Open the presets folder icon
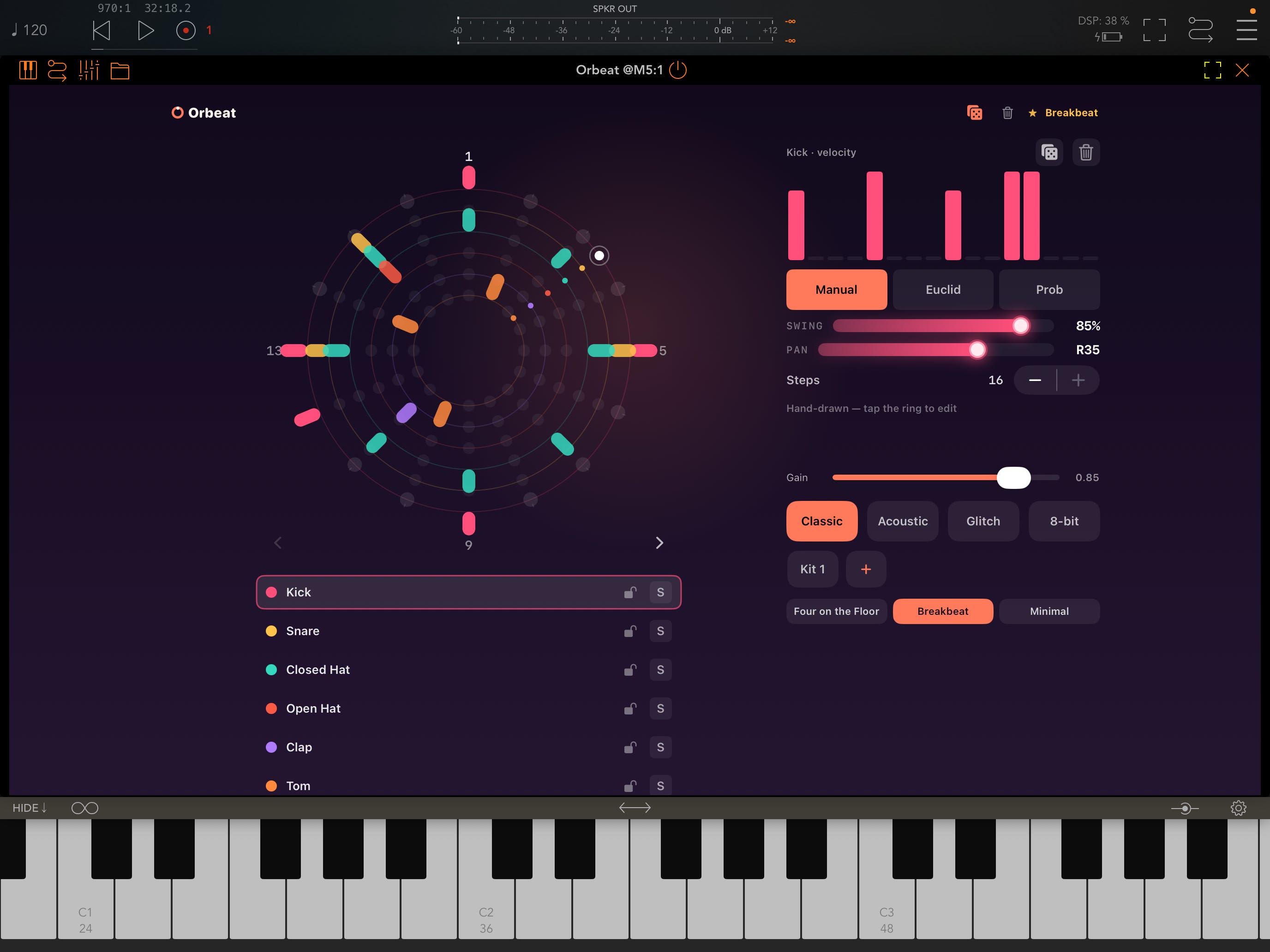The height and width of the screenshot is (952, 1270). click(120, 71)
